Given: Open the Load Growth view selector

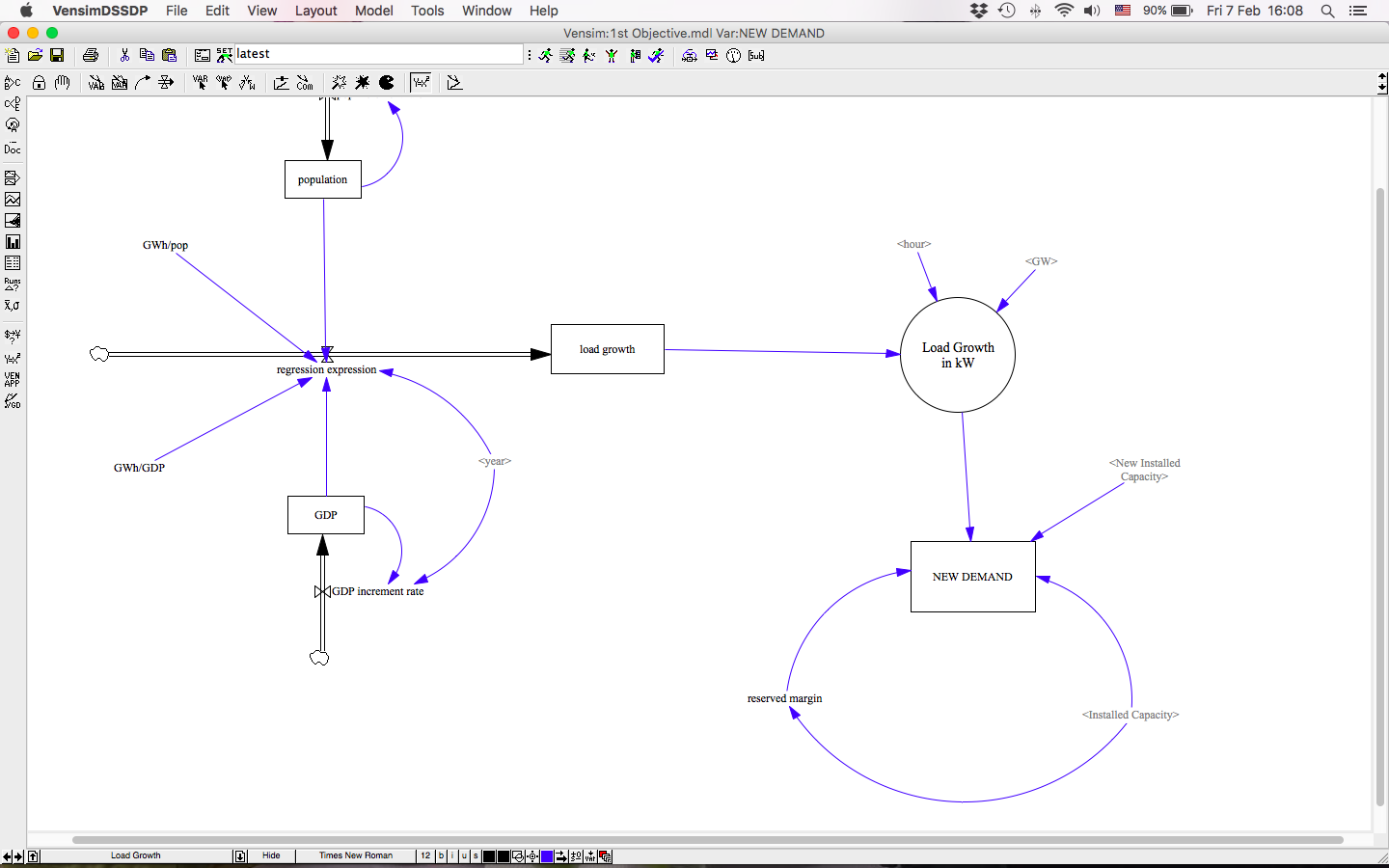Looking at the screenshot, I should point(136,856).
